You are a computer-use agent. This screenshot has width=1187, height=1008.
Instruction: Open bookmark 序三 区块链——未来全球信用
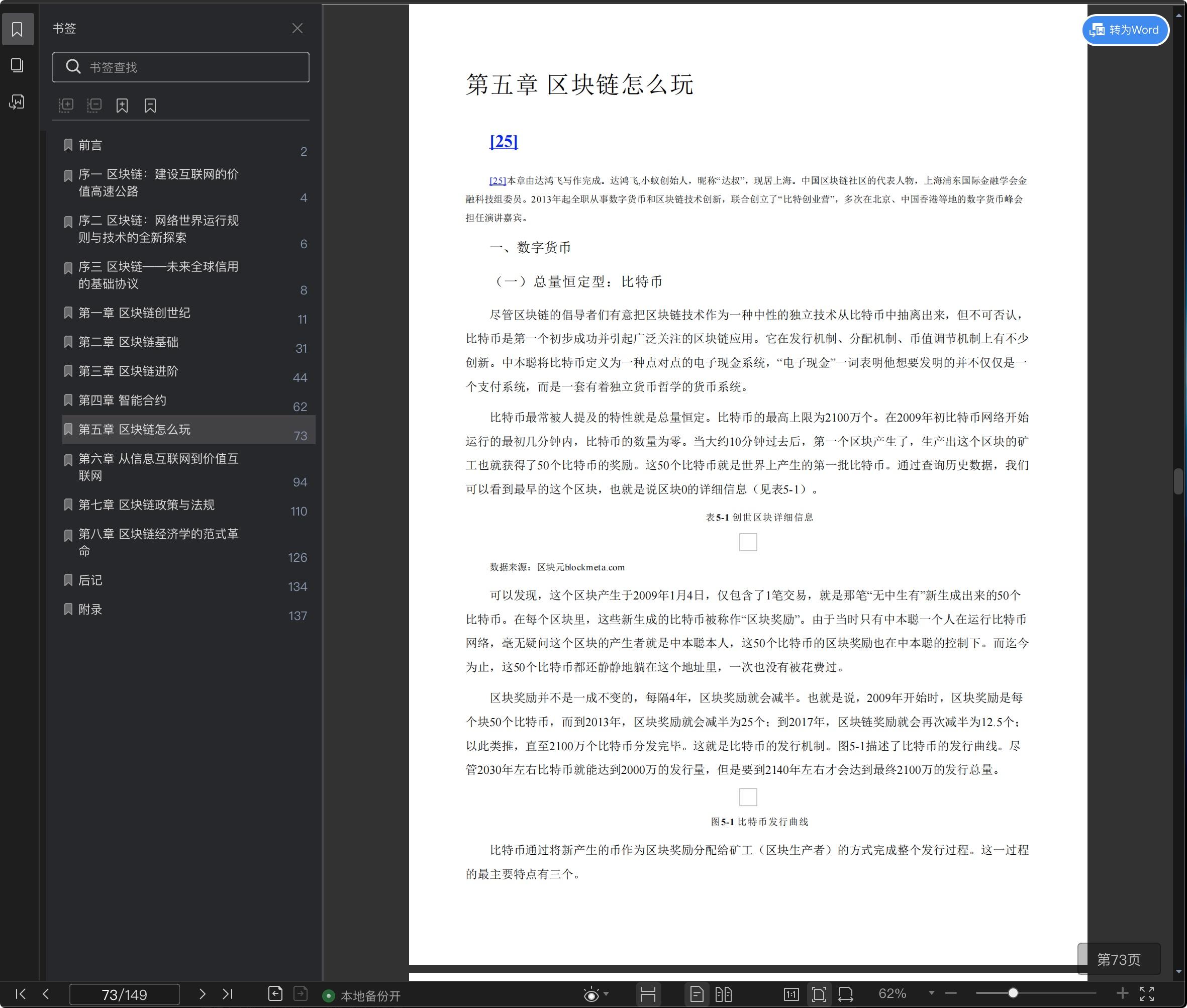188,275
